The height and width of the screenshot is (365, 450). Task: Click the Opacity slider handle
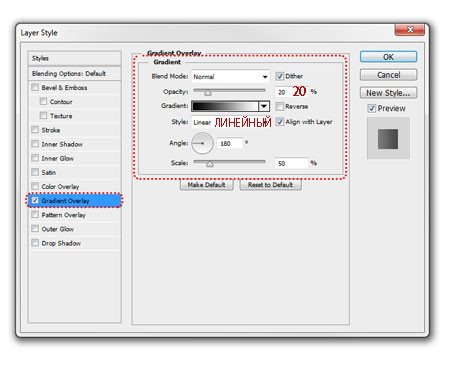click(208, 92)
